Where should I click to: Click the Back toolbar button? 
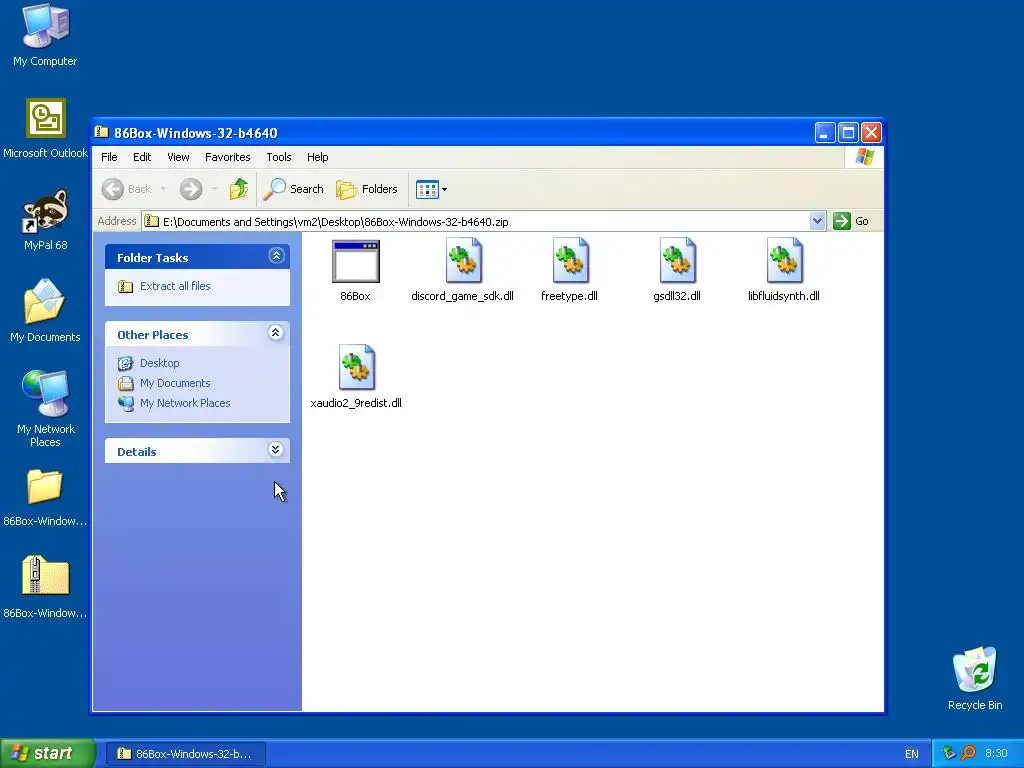tap(127, 189)
